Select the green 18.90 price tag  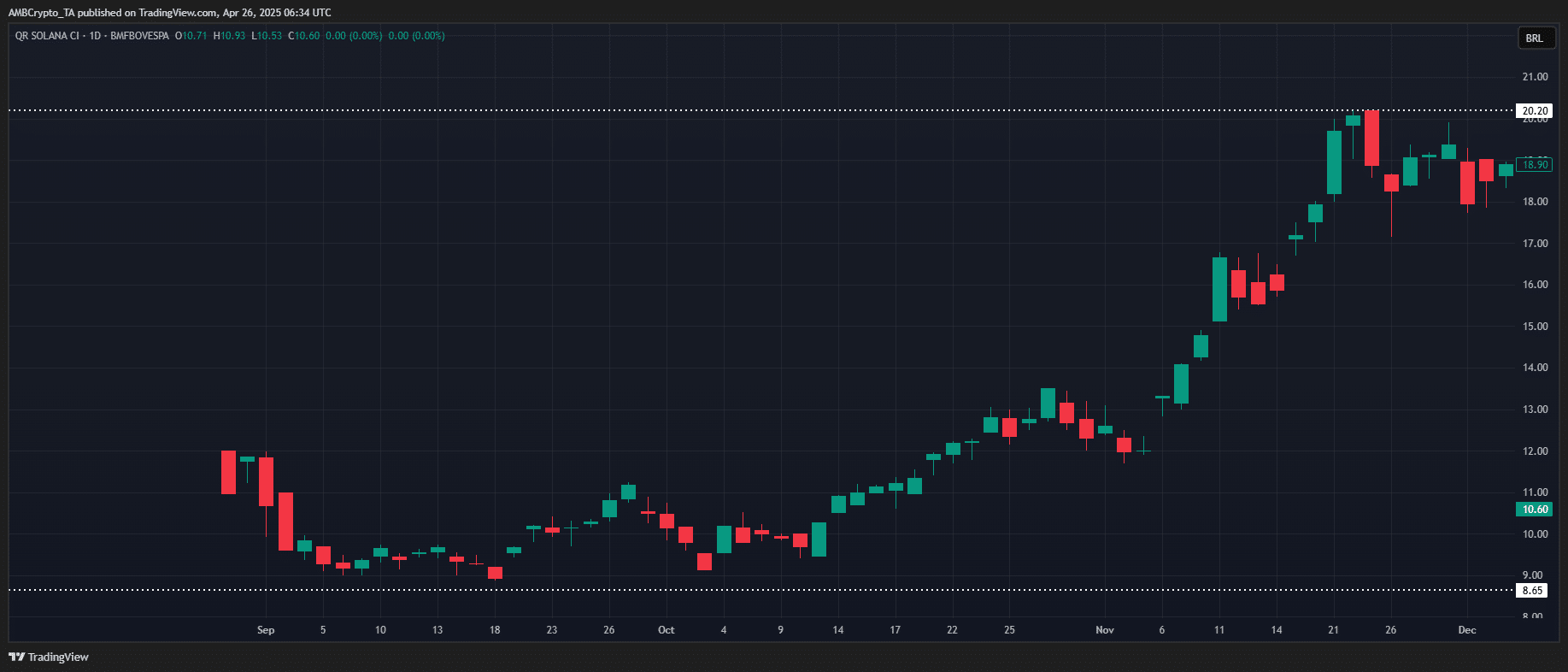[x=1535, y=164]
